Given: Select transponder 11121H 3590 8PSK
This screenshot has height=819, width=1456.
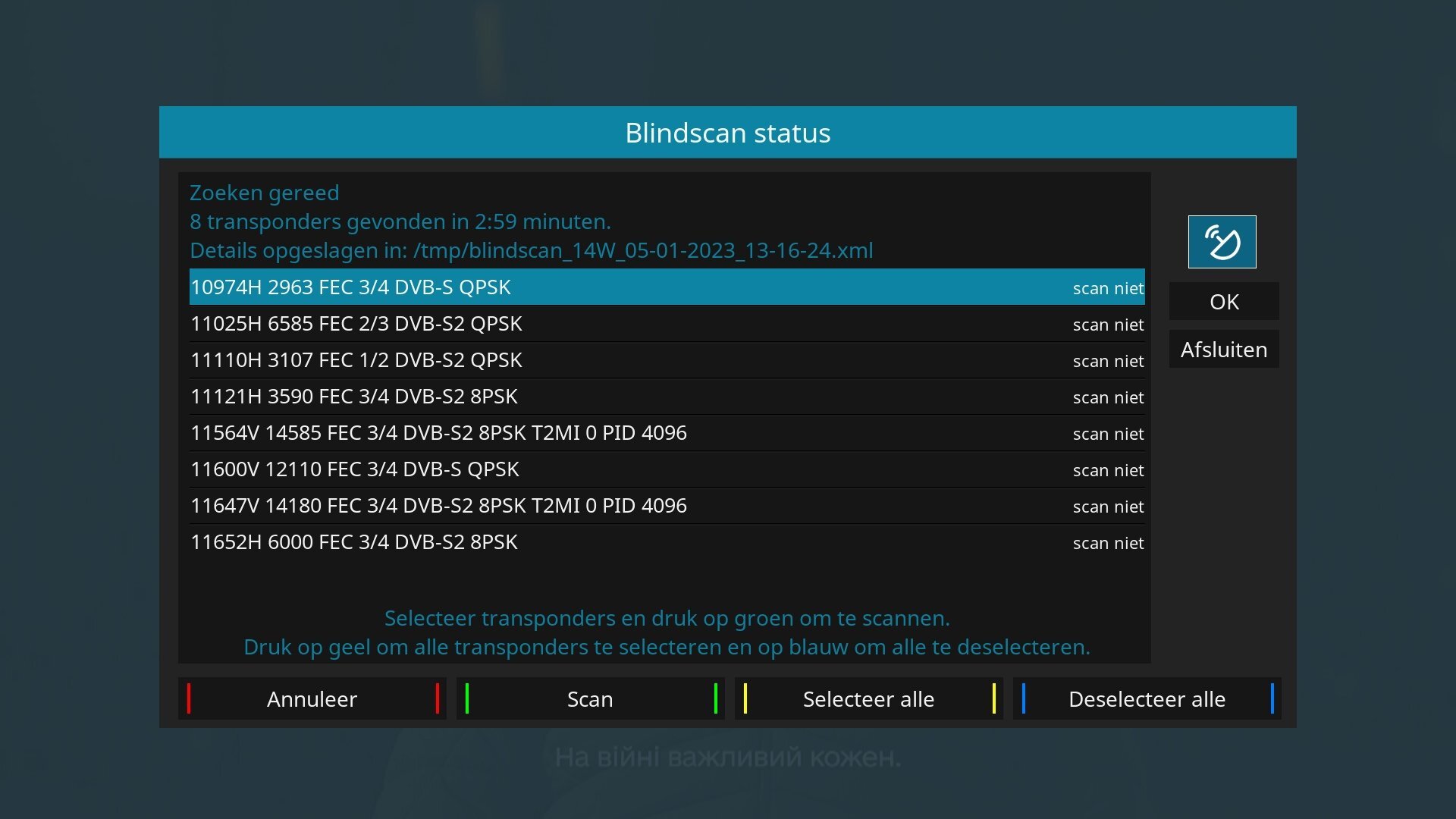Looking at the screenshot, I should tap(354, 397).
